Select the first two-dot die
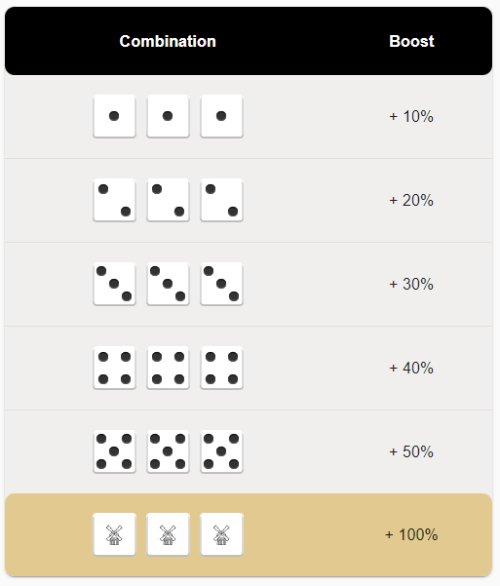 click(114, 200)
